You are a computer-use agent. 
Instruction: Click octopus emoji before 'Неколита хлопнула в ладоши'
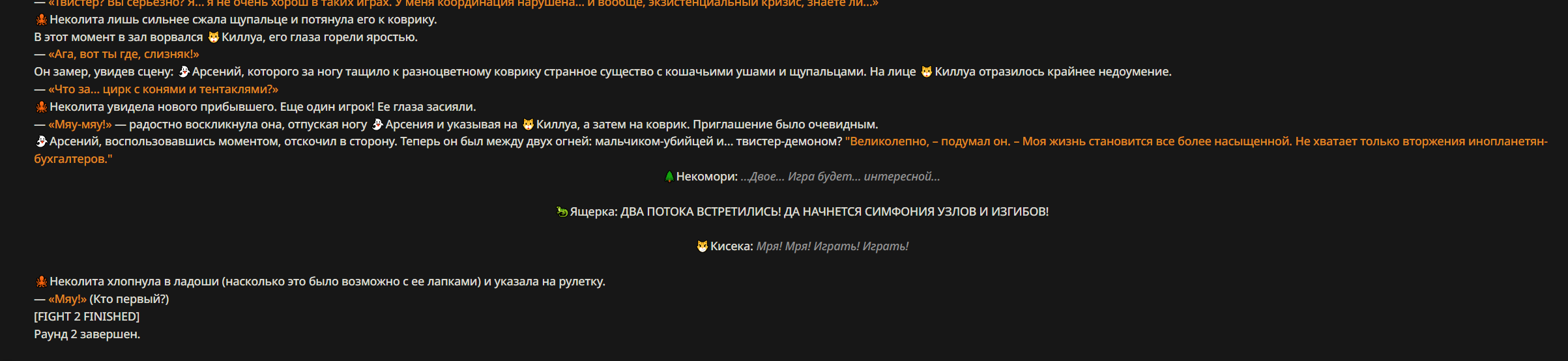click(41, 282)
